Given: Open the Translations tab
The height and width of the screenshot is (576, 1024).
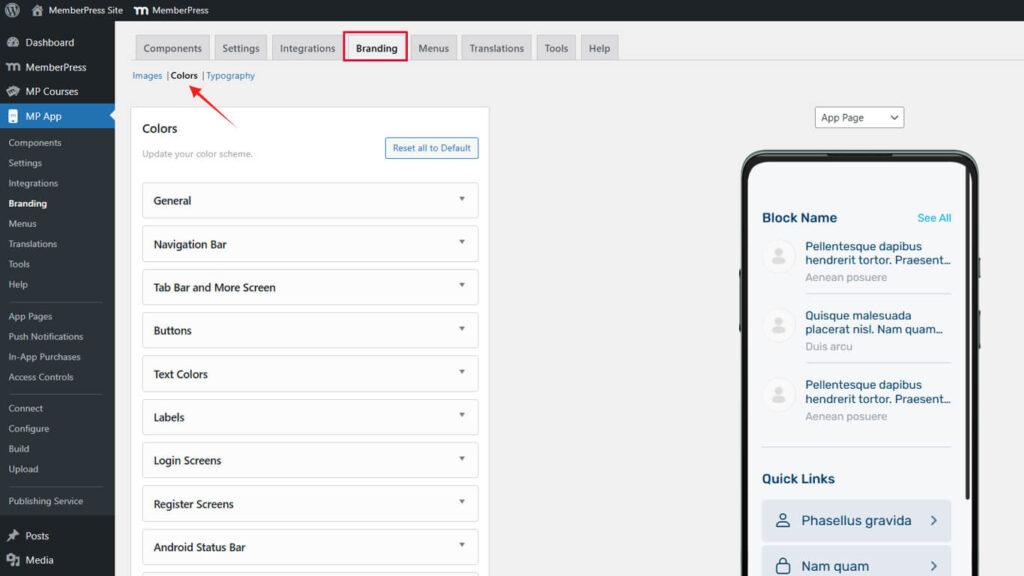Looking at the screenshot, I should [x=496, y=48].
